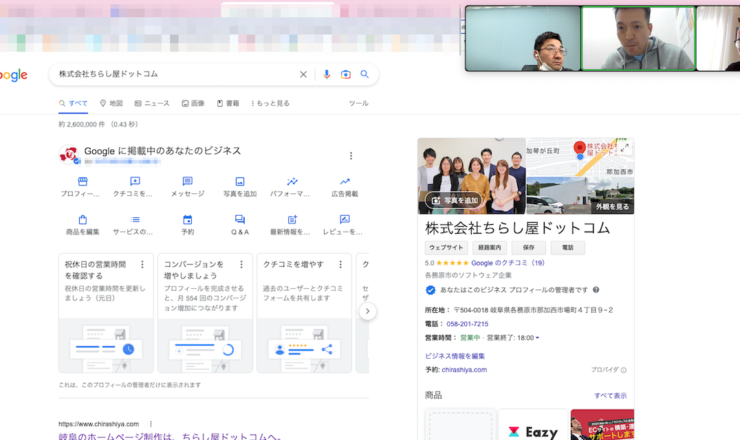Image resolution: width=740 pixels, height=440 pixels.
Task: Click ビジネス情報を編集 link
Action: click(x=454, y=356)
